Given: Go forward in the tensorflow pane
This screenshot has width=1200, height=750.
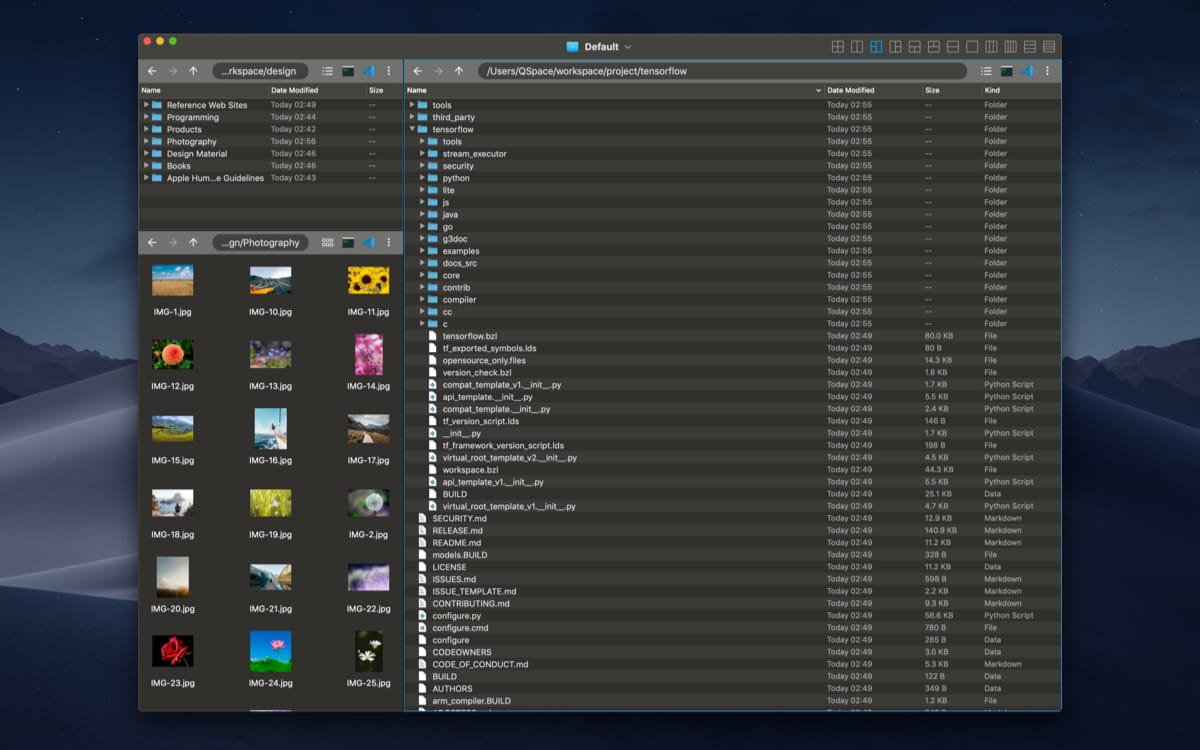Looking at the screenshot, I should pyautogui.click(x=438, y=71).
